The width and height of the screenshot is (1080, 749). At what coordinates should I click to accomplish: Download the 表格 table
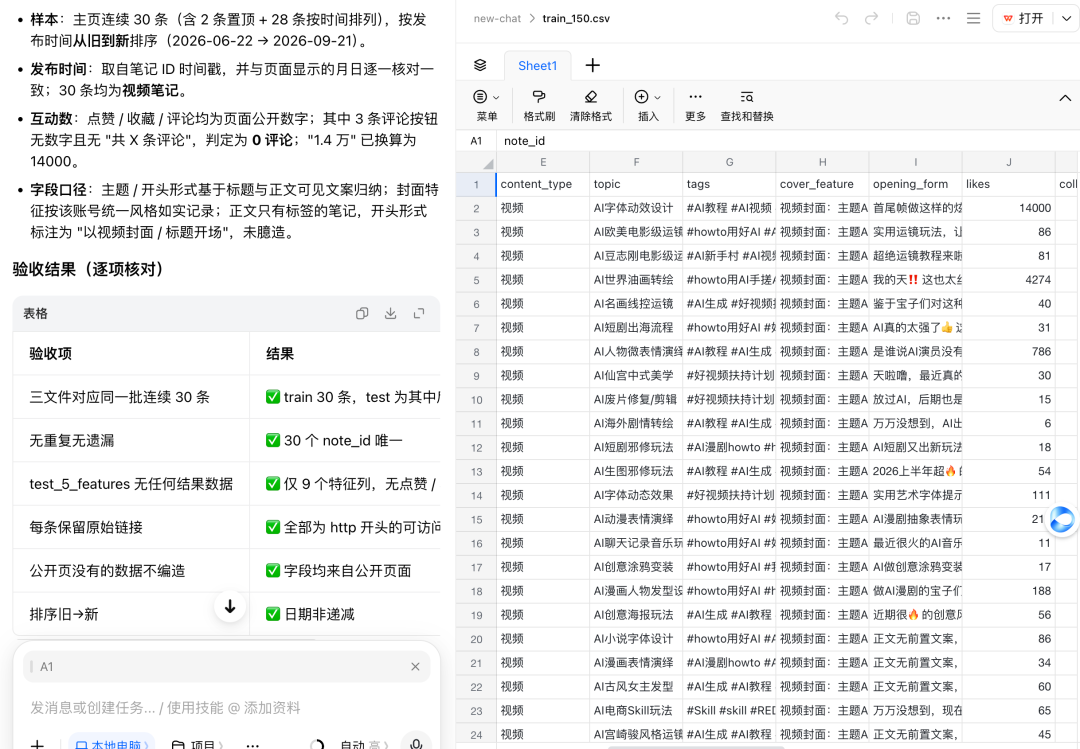[x=391, y=314]
